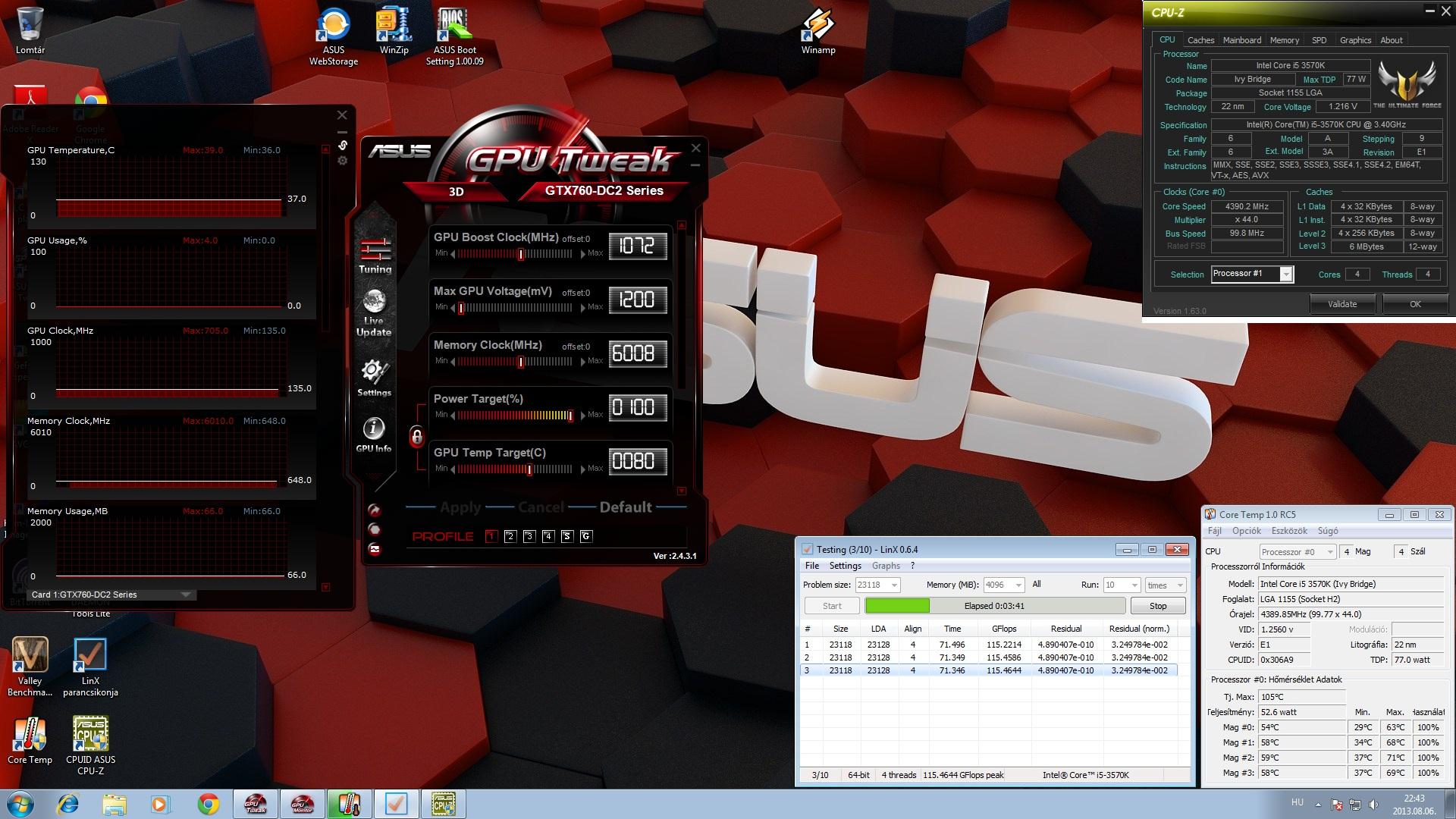Click the GPU Monitor taskbar icon
The image size is (1456, 819).
point(302,804)
